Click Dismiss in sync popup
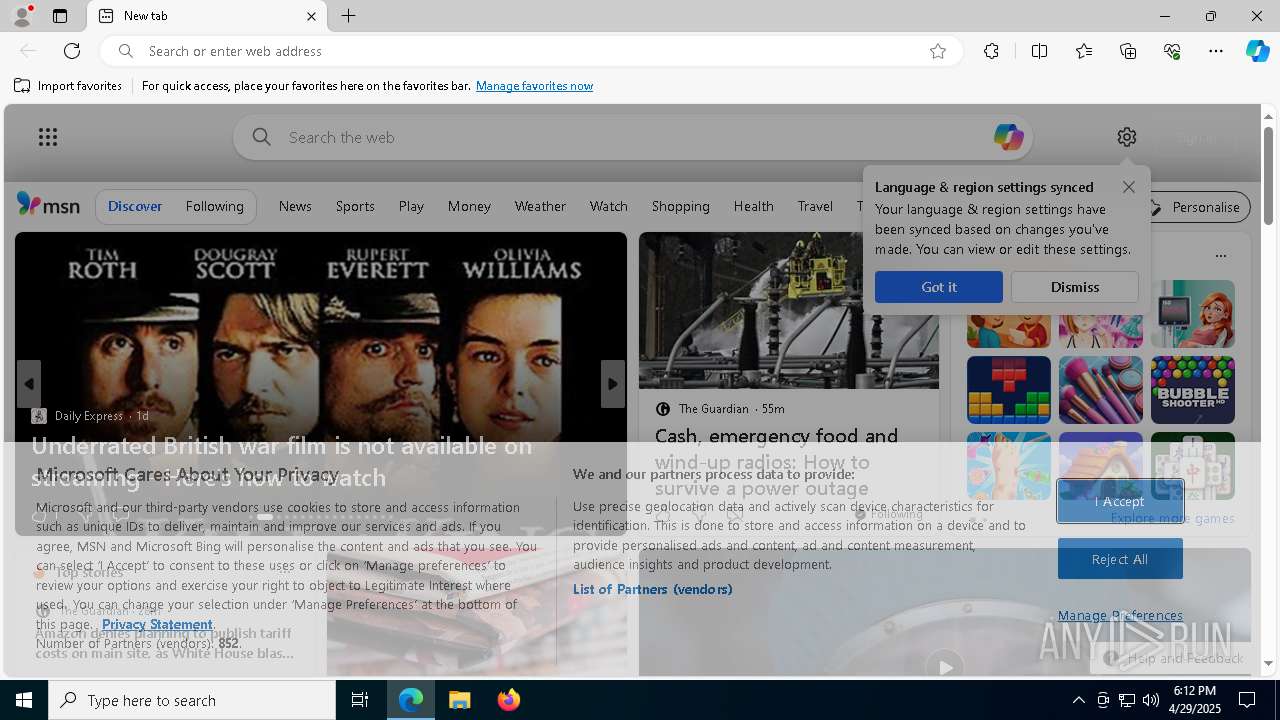This screenshot has width=1280, height=720. pyautogui.click(x=1075, y=287)
